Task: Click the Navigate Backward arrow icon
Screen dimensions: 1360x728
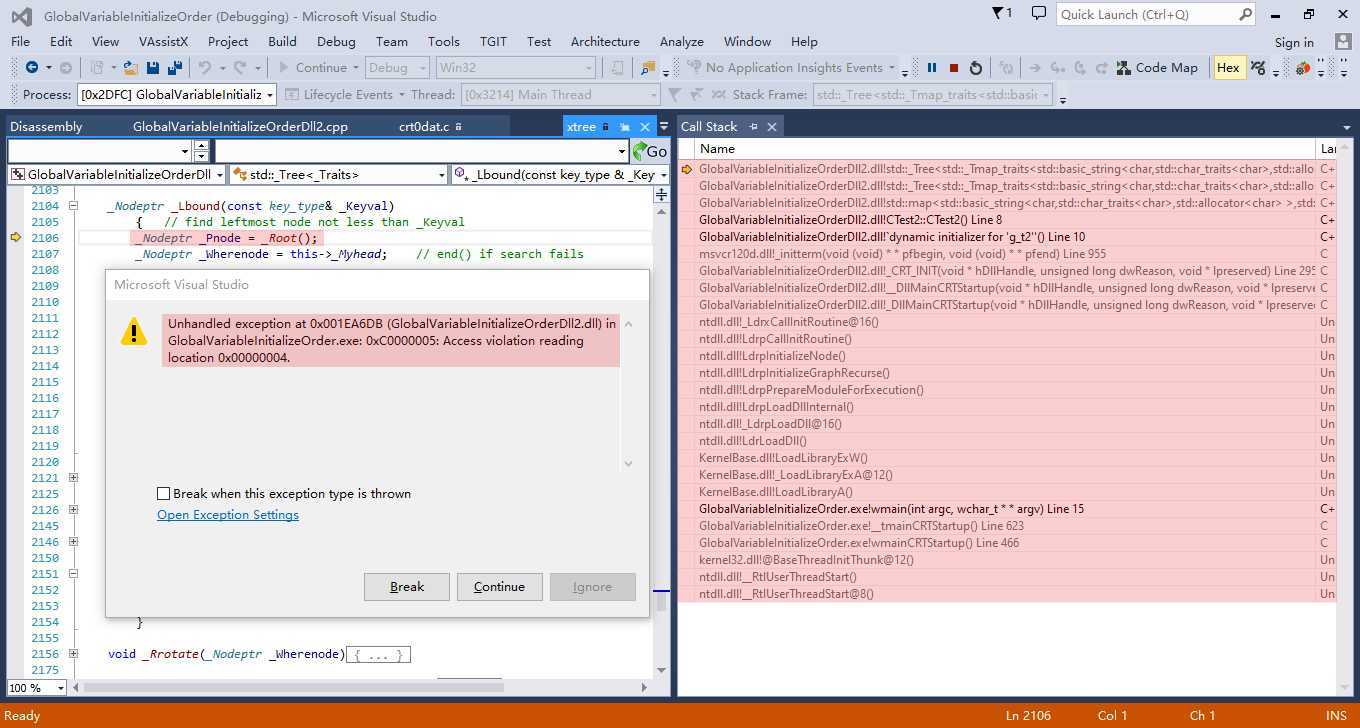Action: (32, 68)
